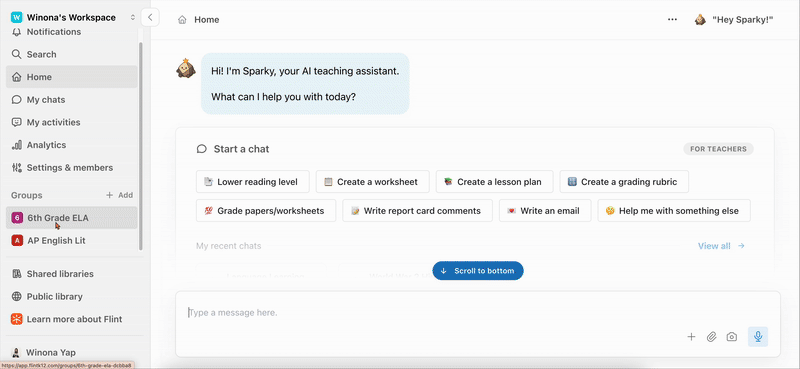Viewport: 800px width, 369px height.
Task: Open Shared libraries
Action: click(x=71, y=274)
